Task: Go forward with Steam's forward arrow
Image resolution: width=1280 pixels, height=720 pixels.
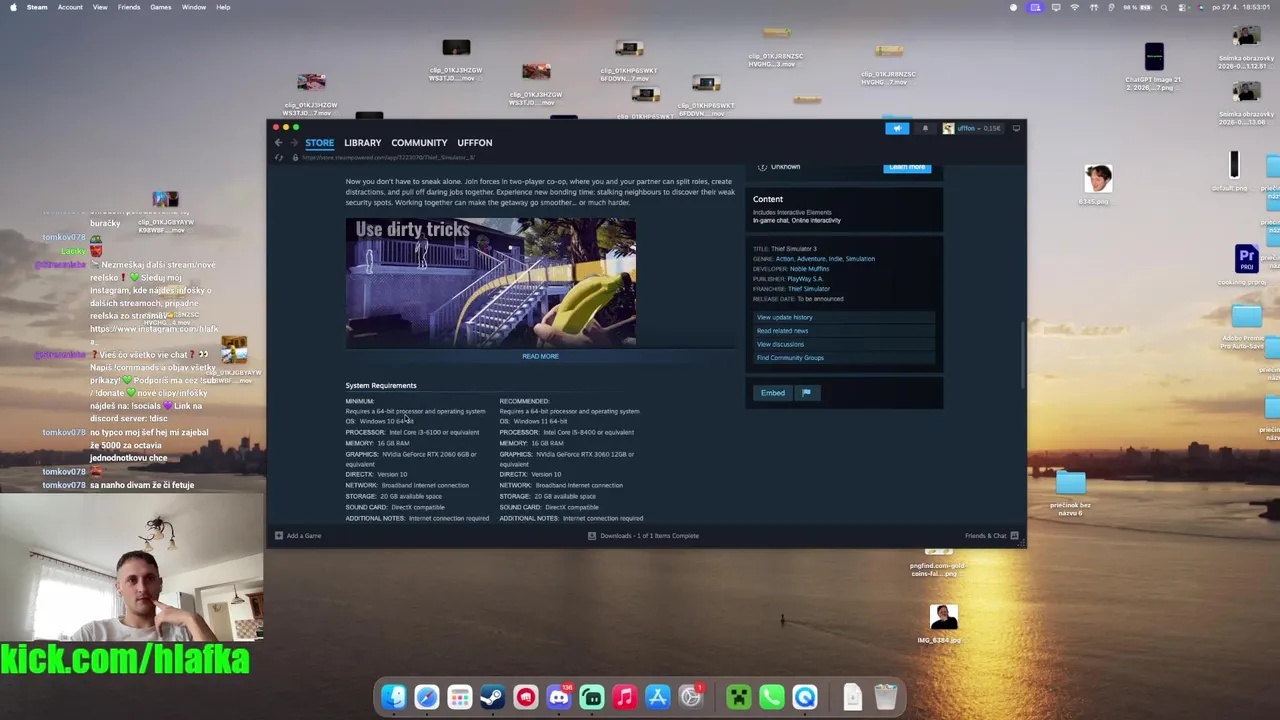Action: [294, 143]
